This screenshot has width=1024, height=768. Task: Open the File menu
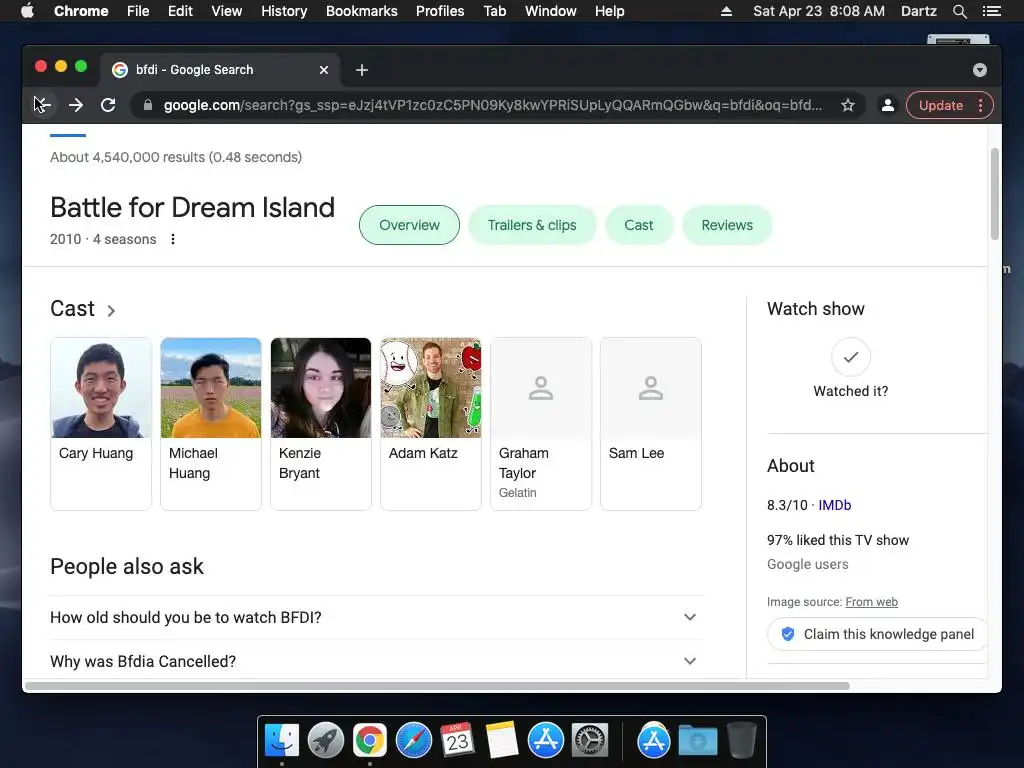138,11
